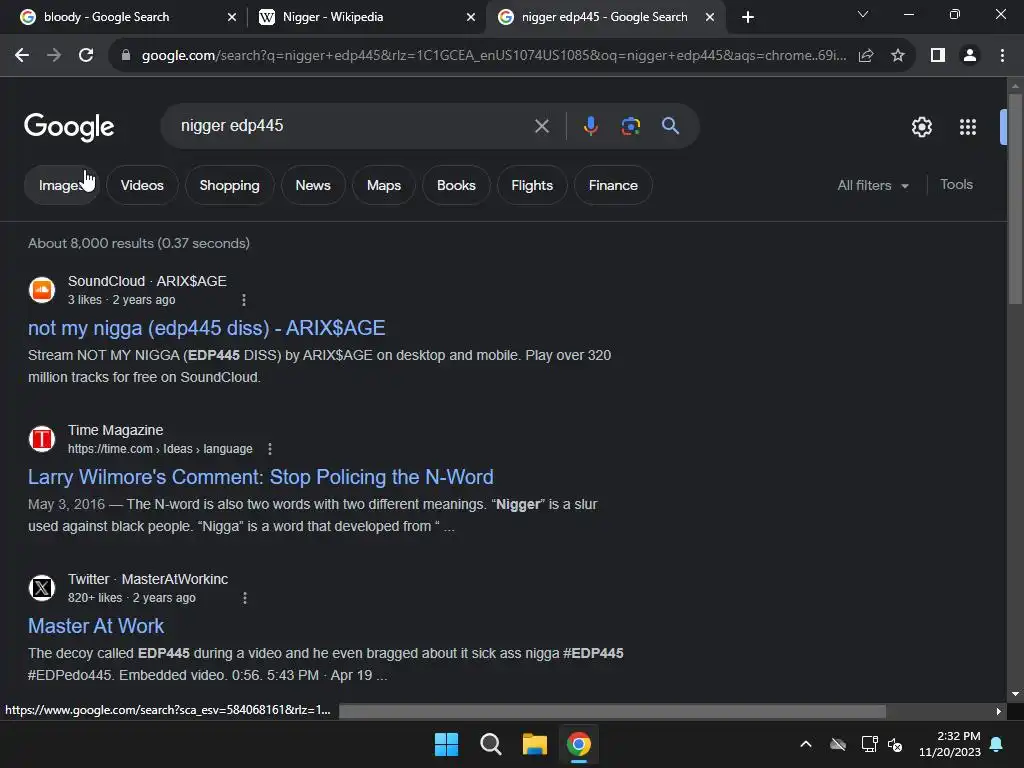Viewport: 1024px width, 768px height.
Task: Select the Images filter
Action: click(x=61, y=185)
